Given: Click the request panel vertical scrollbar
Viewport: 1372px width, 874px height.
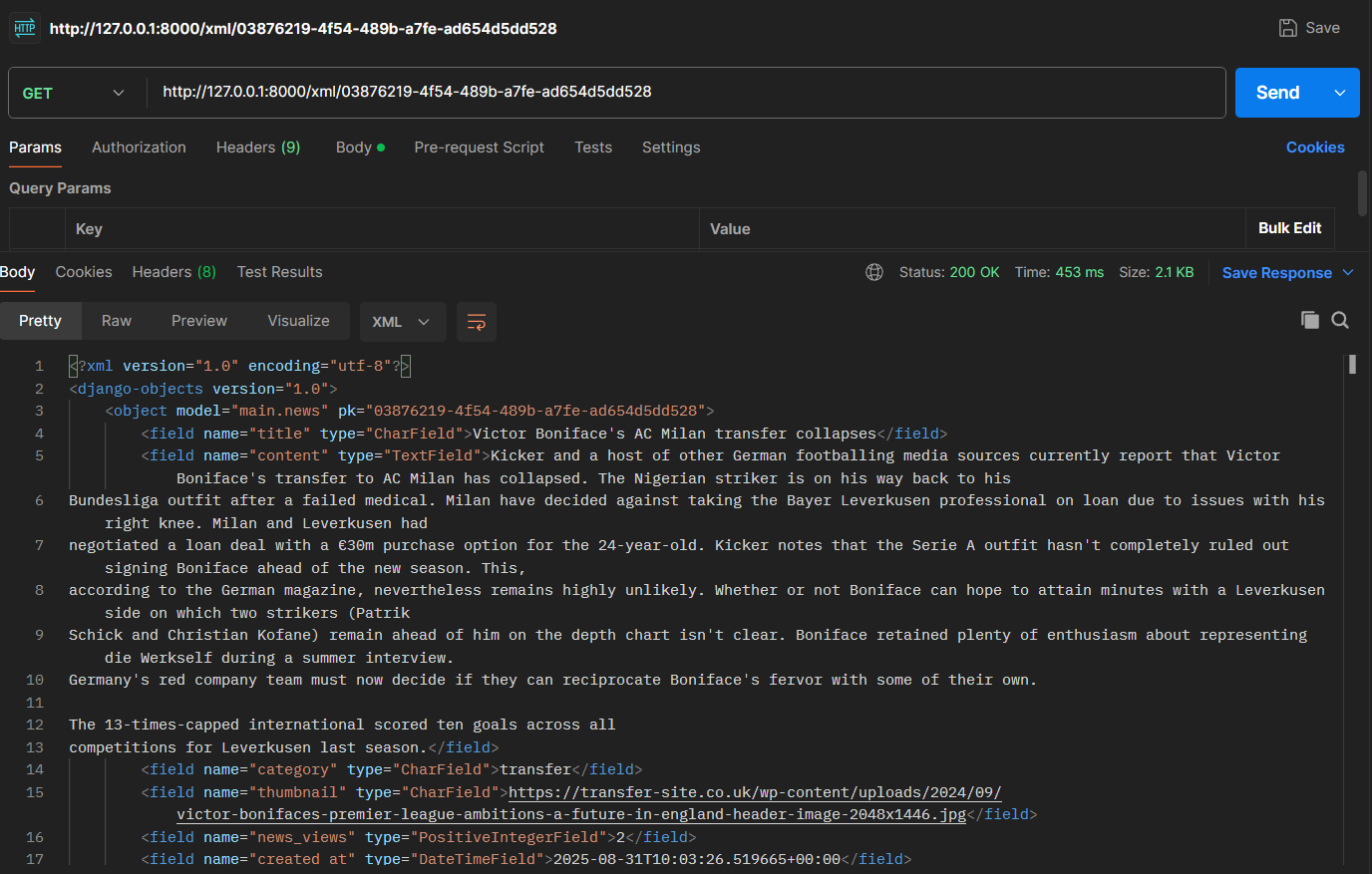Looking at the screenshot, I should pos(1362,192).
